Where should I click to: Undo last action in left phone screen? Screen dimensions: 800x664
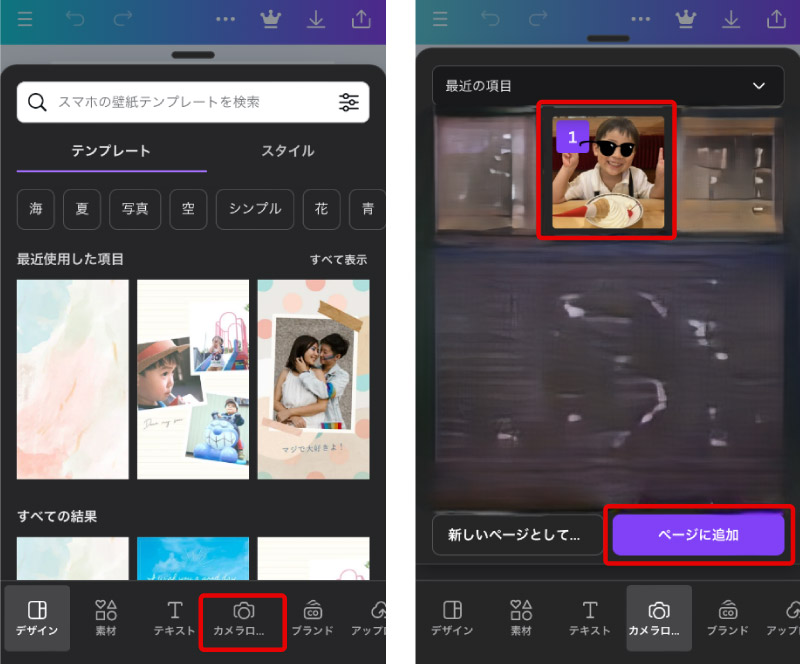tap(74, 19)
